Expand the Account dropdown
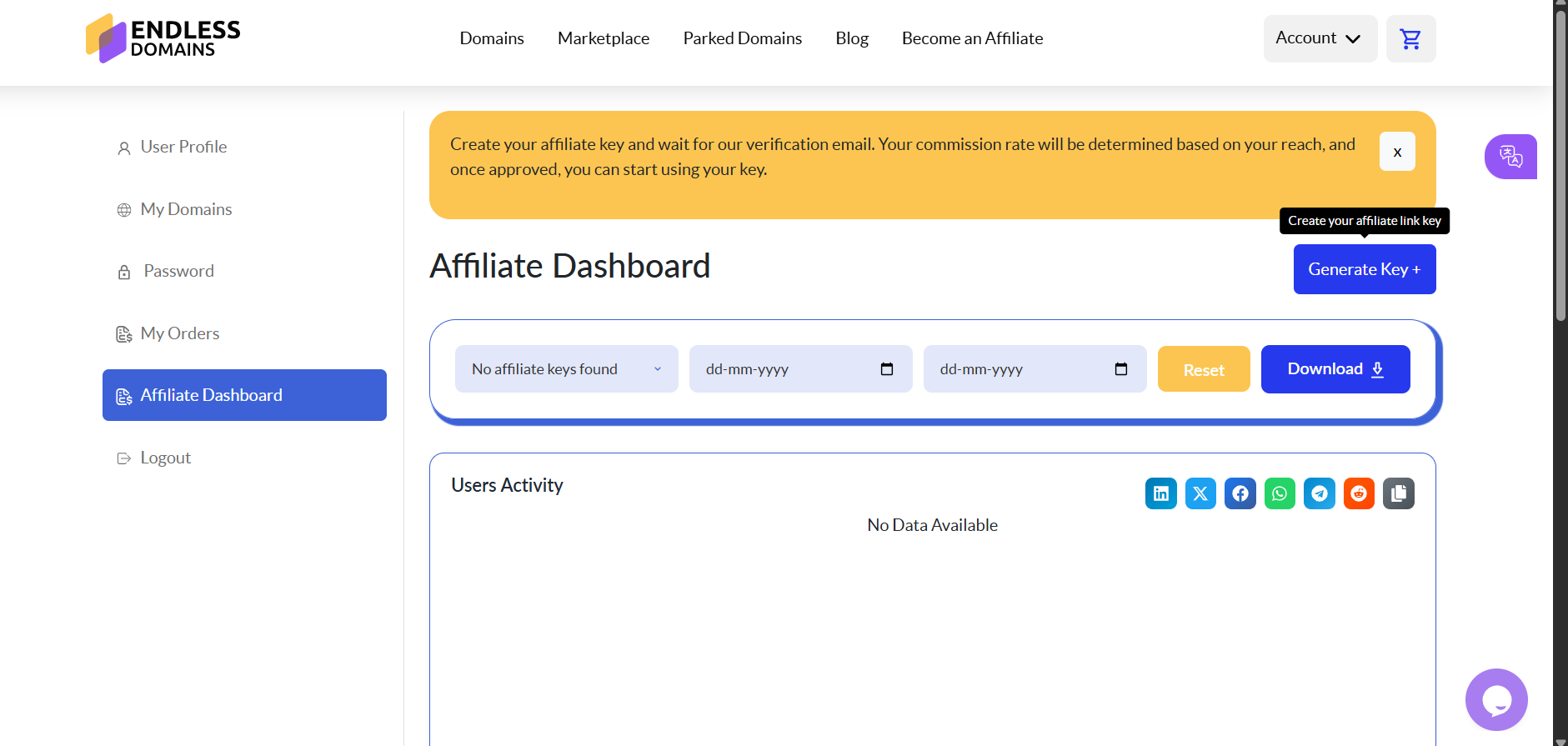Viewport: 1568px width, 746px height. click(x=1320, y=38)
